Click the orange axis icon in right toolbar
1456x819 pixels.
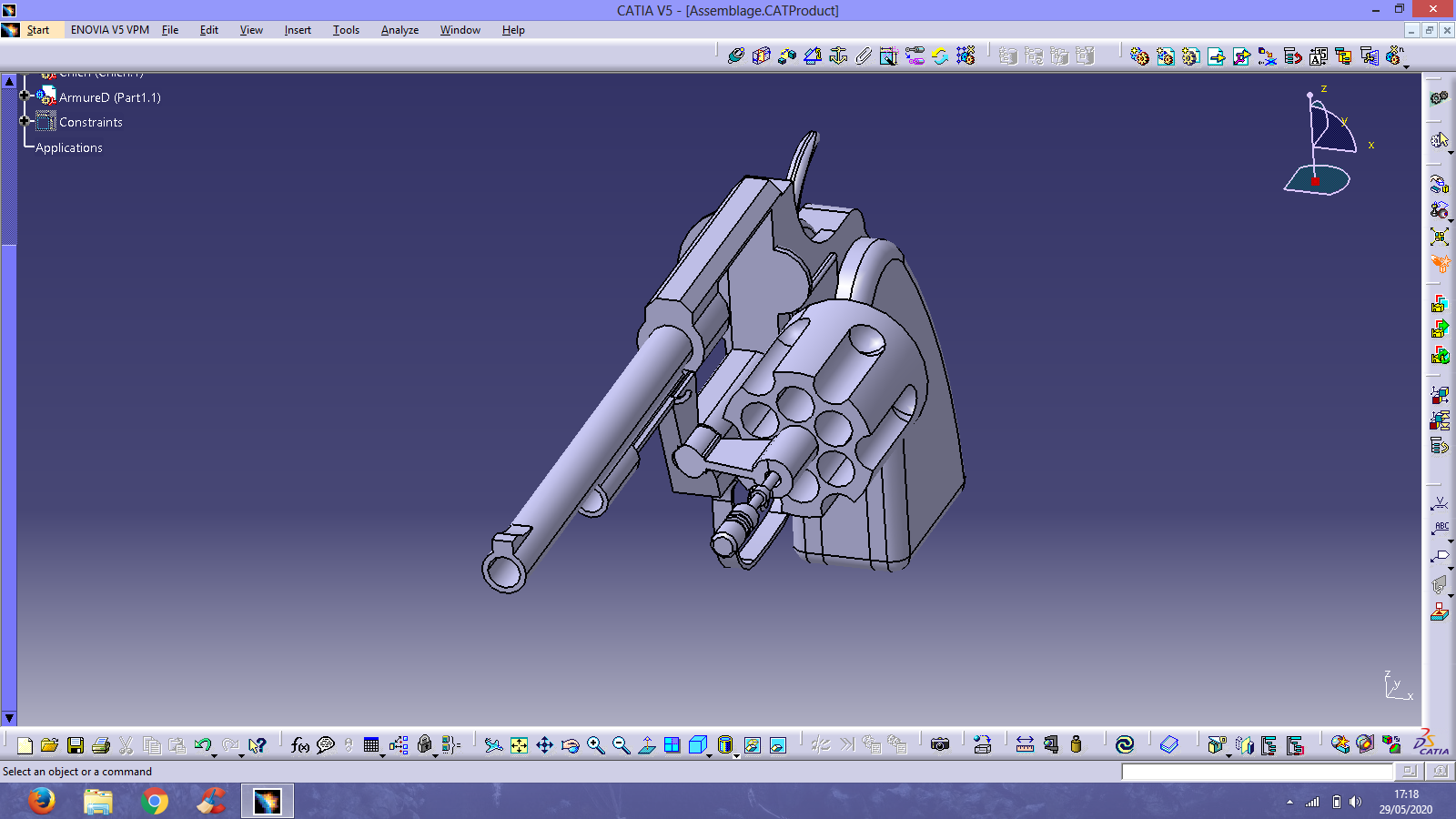coord(1440,264)
